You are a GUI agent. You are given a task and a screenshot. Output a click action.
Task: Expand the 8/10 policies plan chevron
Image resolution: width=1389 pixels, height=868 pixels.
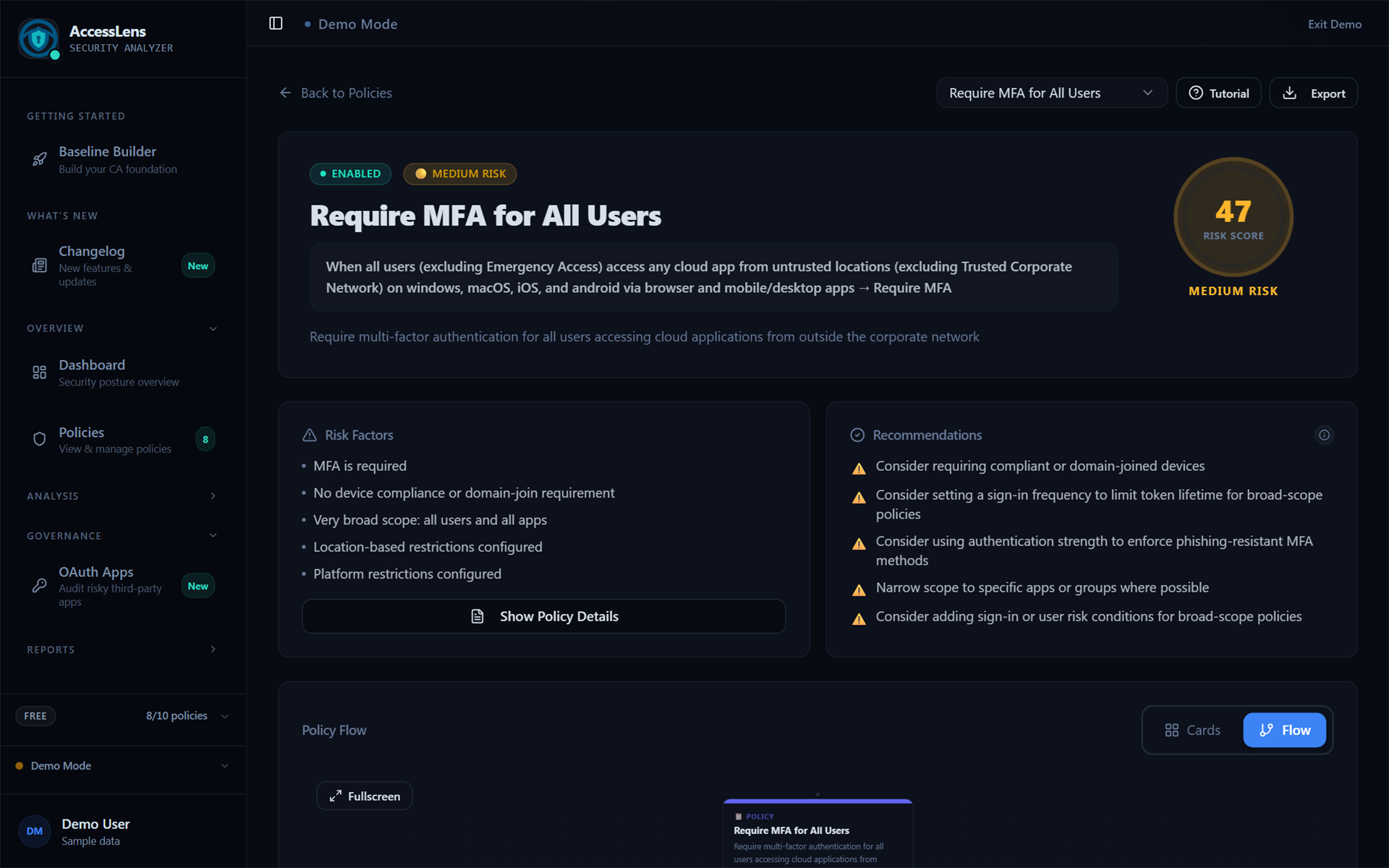pyautogui.click(x=224, y=716)
